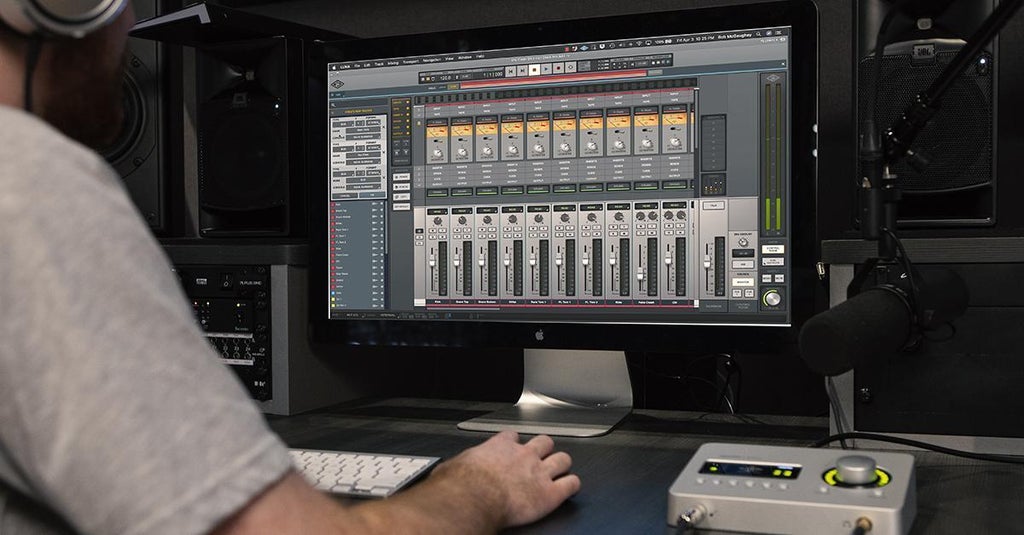Image resolution: width=1024 pixels, height=535 pixels.
Task: Click the topmost white modifier button beside the mixer
Action: click(x=402, y=176)
